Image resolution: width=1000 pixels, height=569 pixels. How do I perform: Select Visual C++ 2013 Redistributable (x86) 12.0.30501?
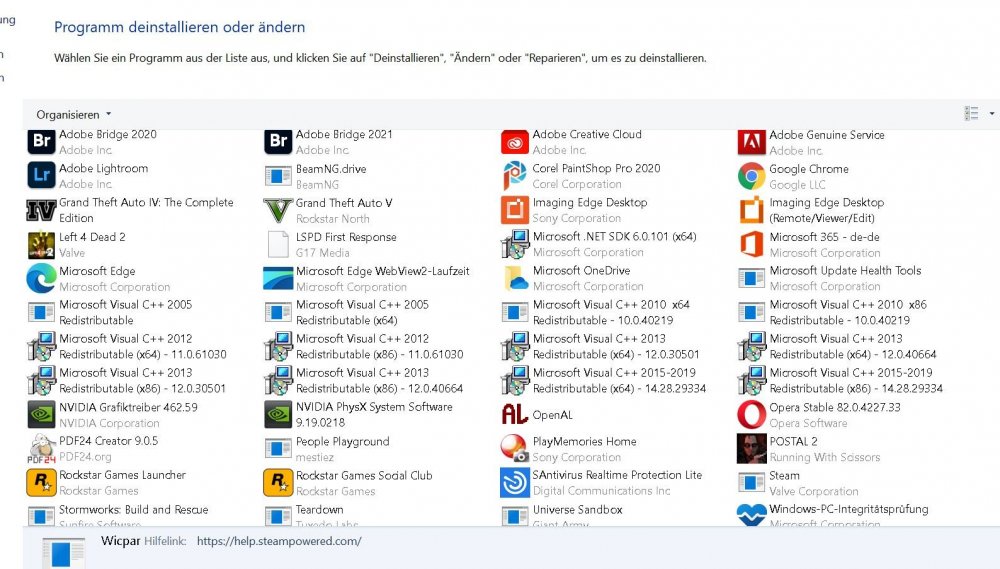point(126,381)
